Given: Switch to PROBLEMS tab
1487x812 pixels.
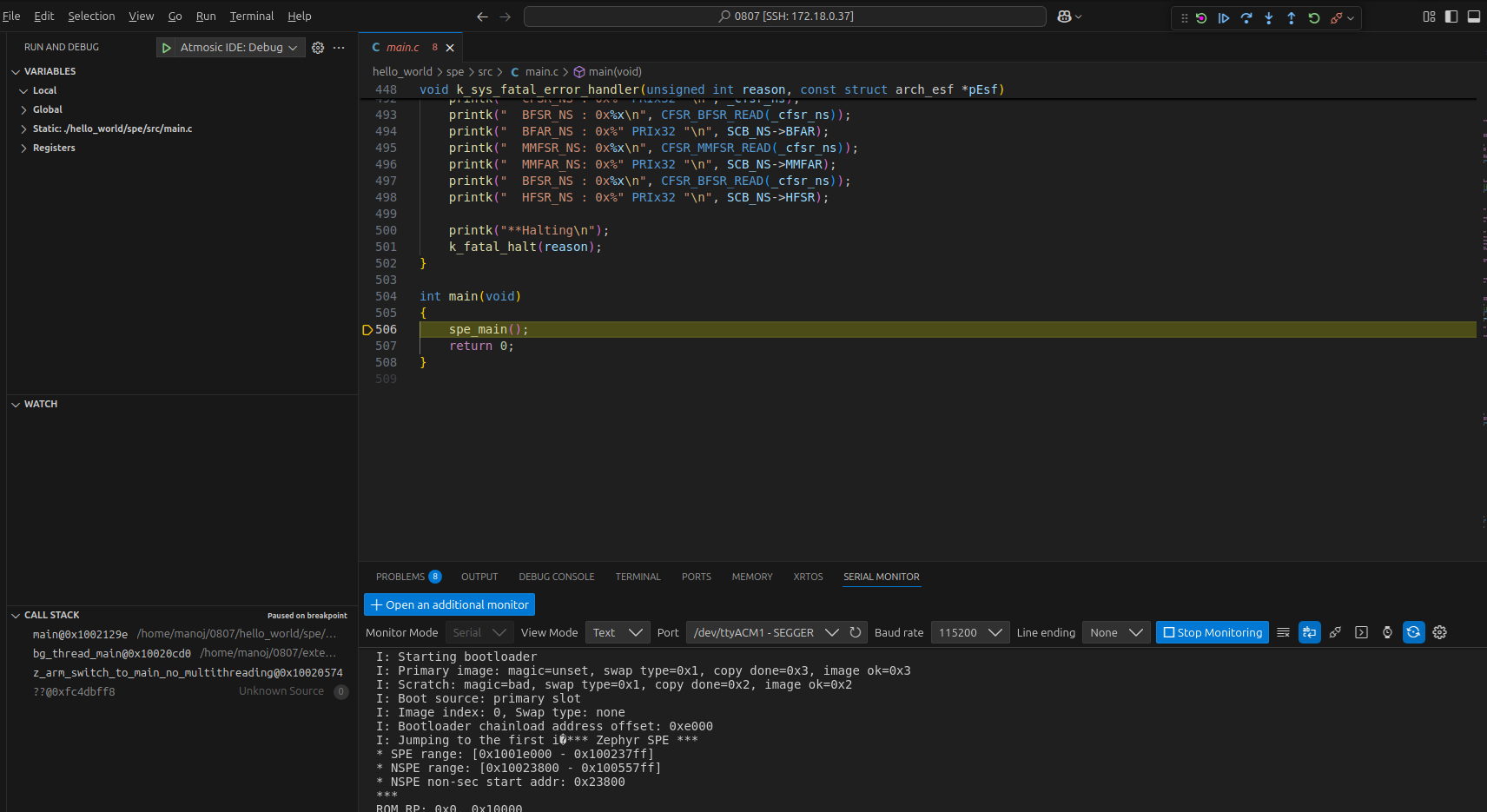Looking at the screenshot, I should click(408, 577).
